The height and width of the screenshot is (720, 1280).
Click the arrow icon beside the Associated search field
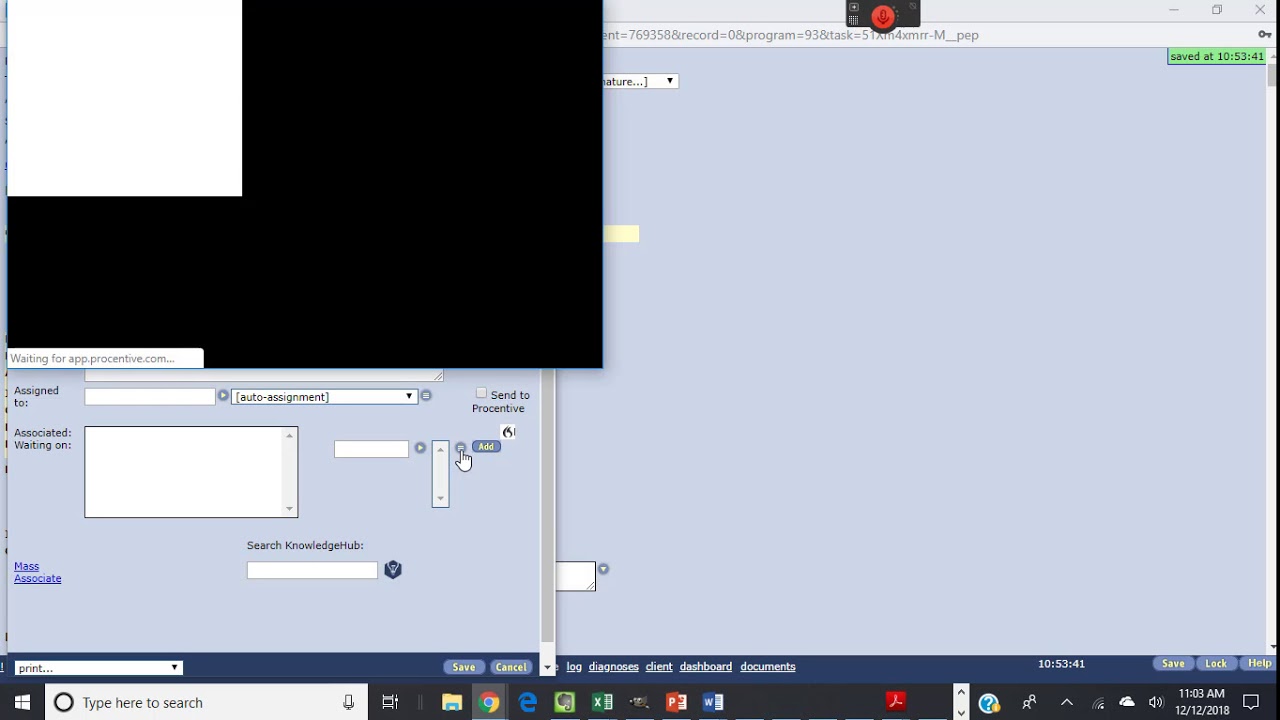pos(420,448)
